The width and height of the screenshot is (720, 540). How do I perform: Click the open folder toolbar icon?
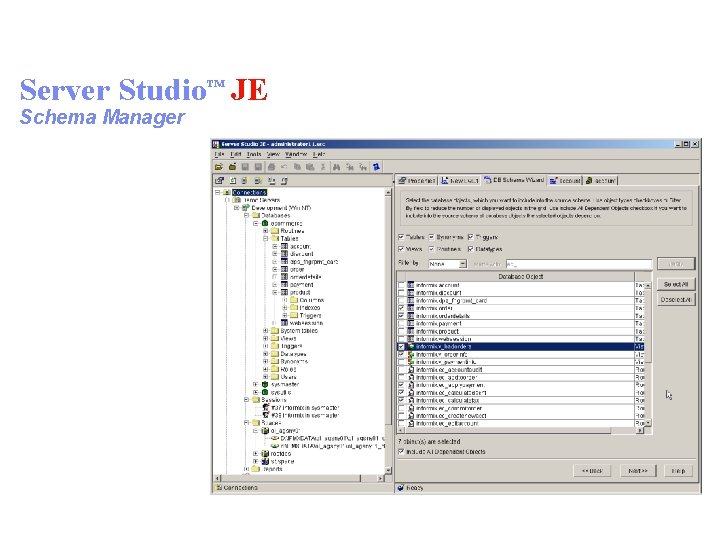[219, 167]
